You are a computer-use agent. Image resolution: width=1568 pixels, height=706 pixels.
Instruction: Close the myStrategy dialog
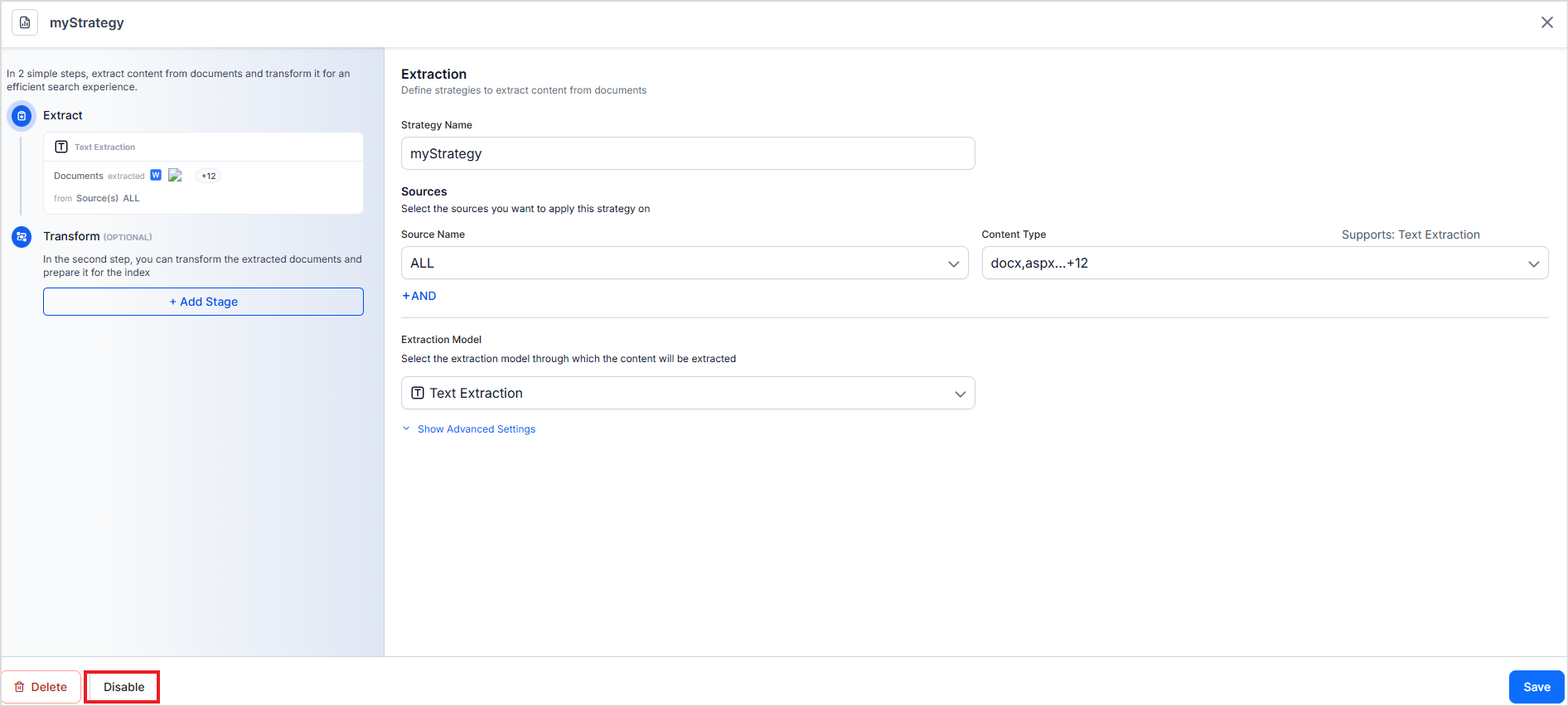pyautogui.click(x=1546, y=22)
